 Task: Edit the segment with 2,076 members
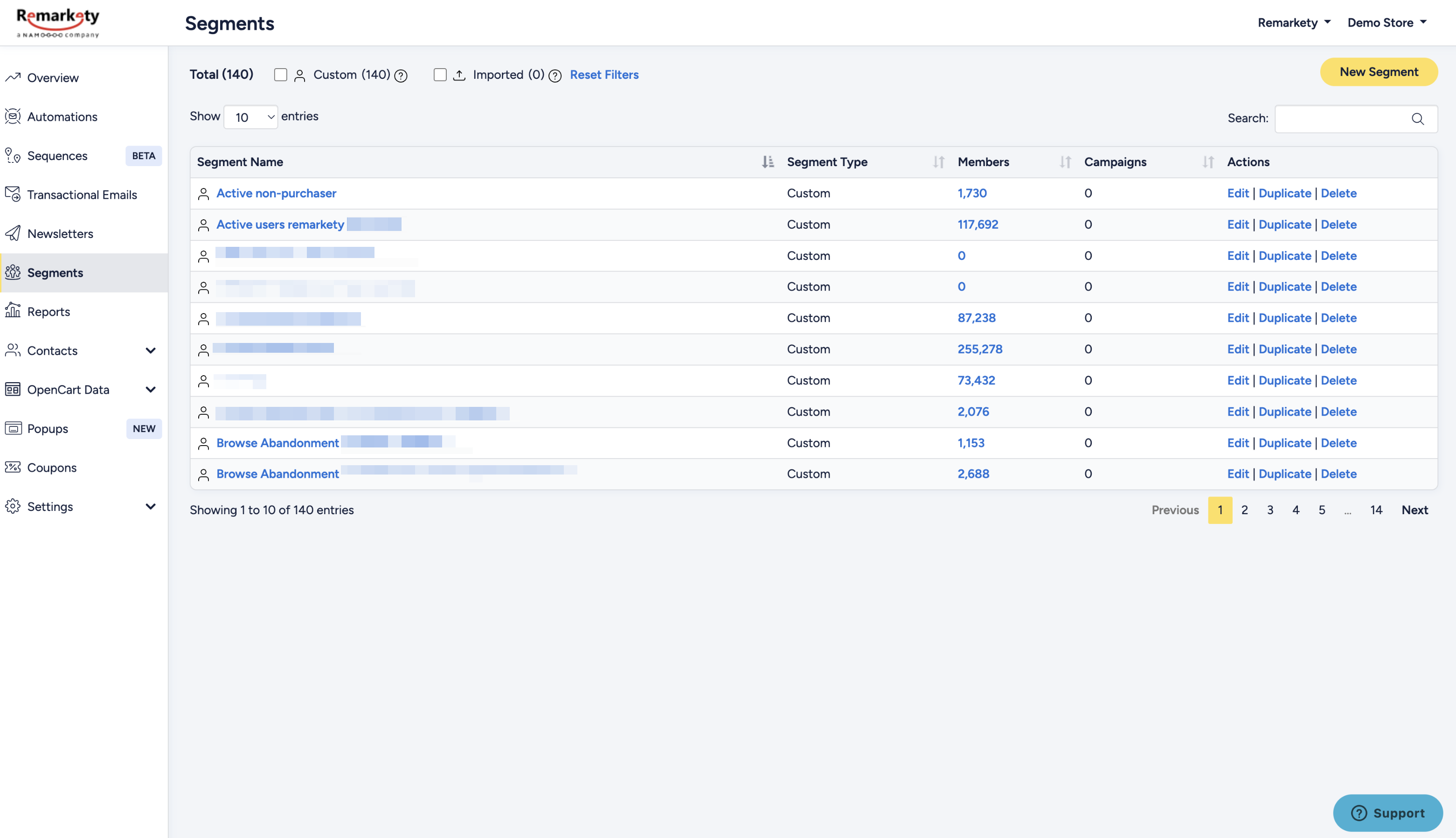tap(1237, 412)
